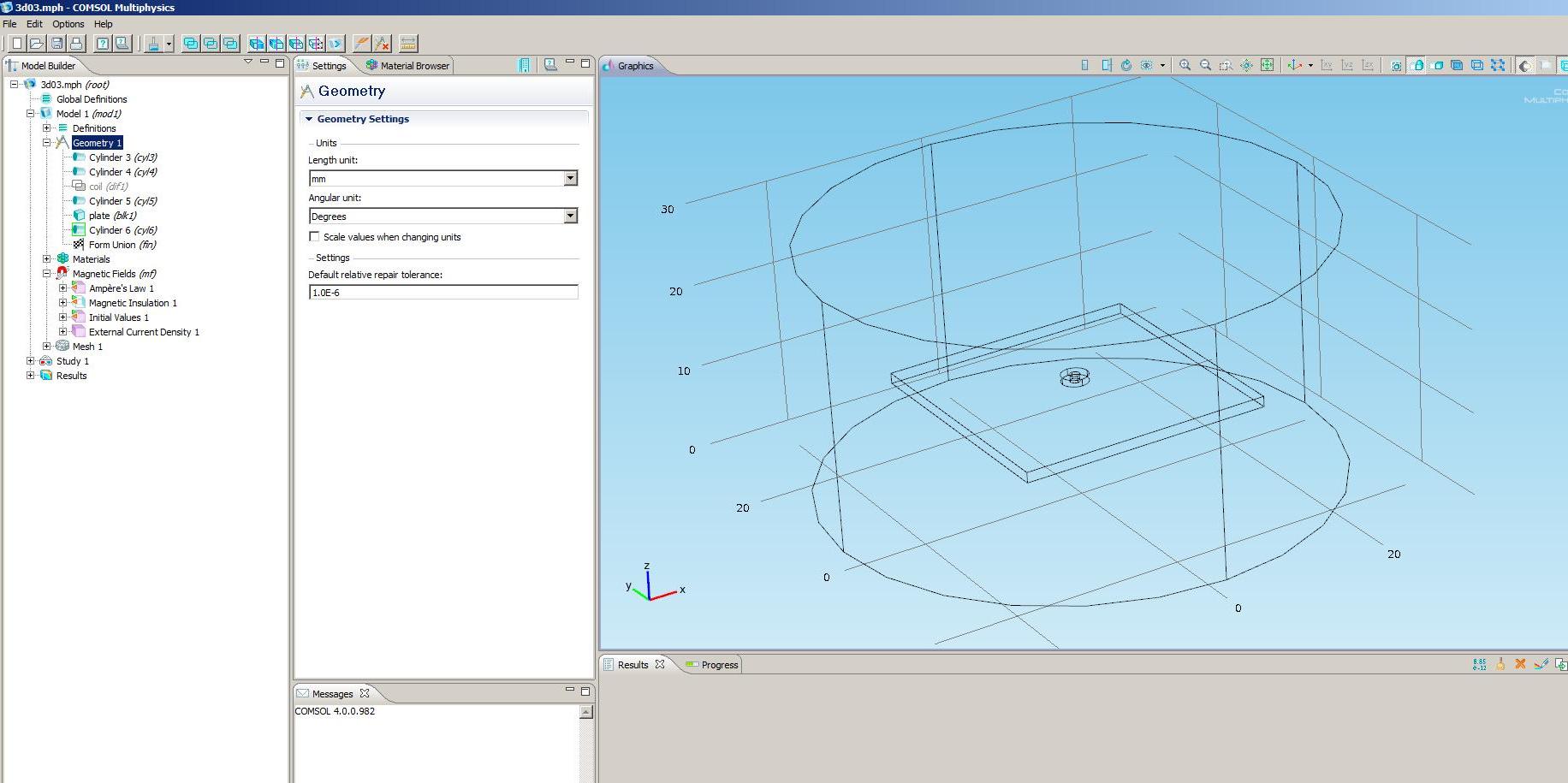Open the Options menu

[x=68, y=24]
